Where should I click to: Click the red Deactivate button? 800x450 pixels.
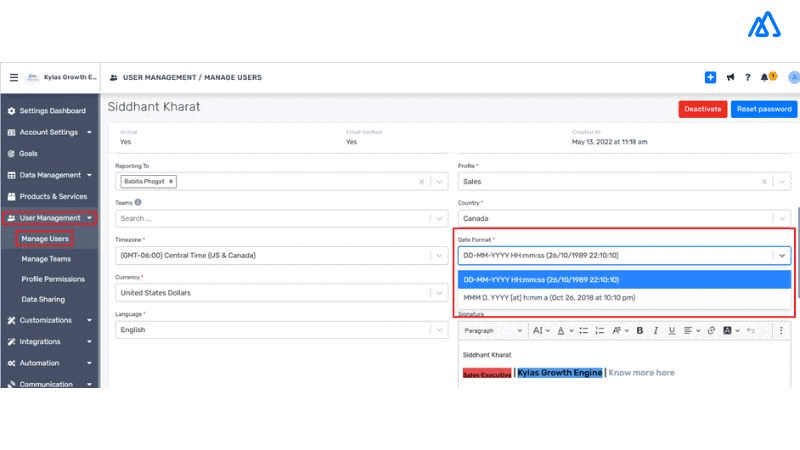(x=702, y=109)
